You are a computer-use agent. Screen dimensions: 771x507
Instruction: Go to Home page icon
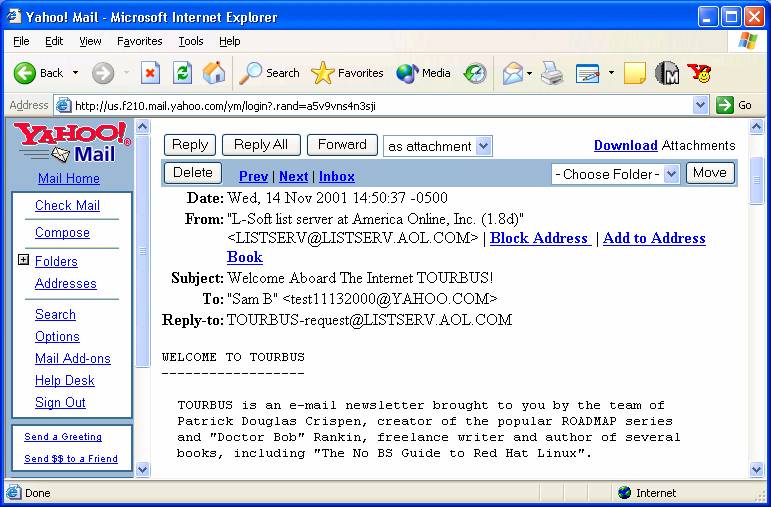(x=214, y=73)
